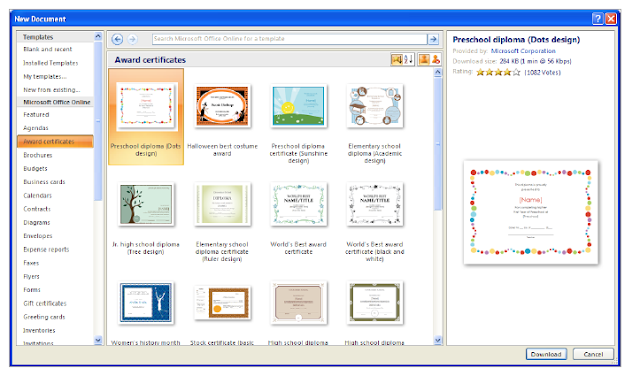Select Jr. high school diploma Tree design
The image size is (640, 376).
click(x=146, y=204)
